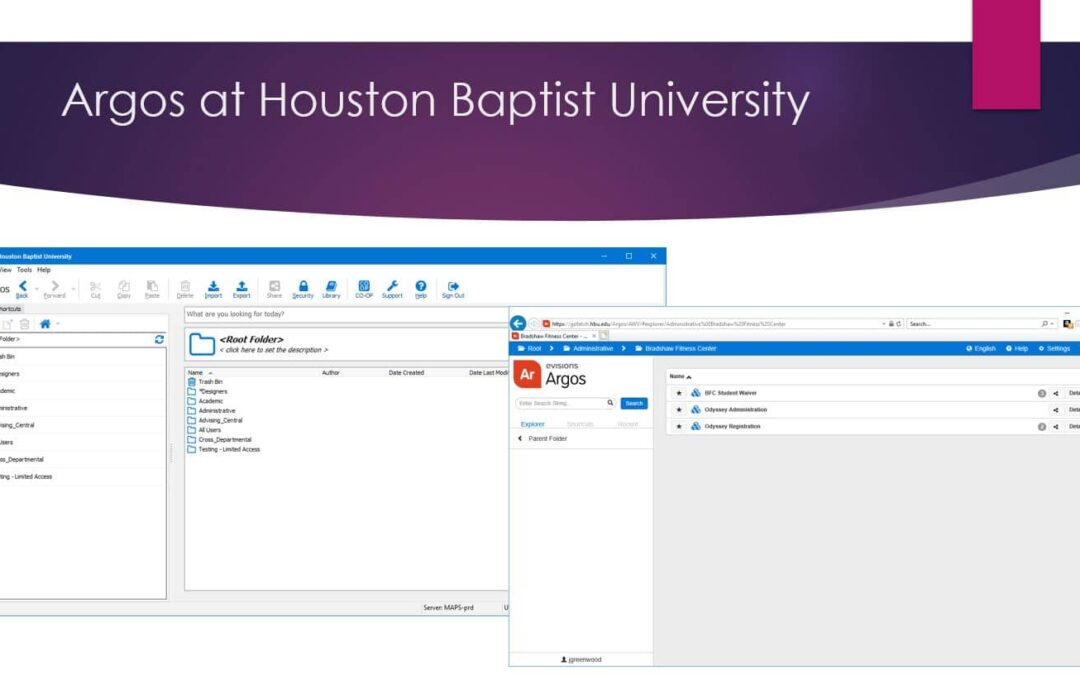Refresh the folder tree with the refresh icon
This screenshot has height=675, width=1080.
[x=159, y=340]
